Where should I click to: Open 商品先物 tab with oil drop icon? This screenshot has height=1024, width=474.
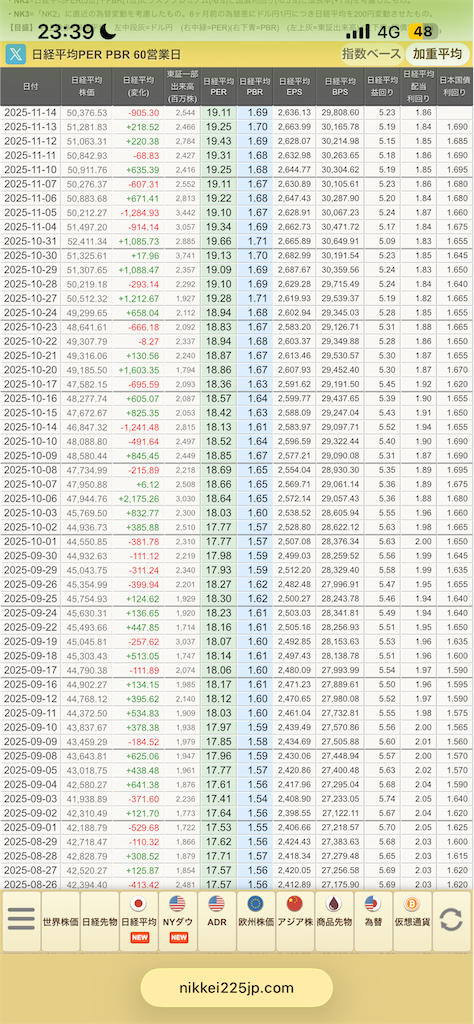pyautogui.click(x=334, y=921)
